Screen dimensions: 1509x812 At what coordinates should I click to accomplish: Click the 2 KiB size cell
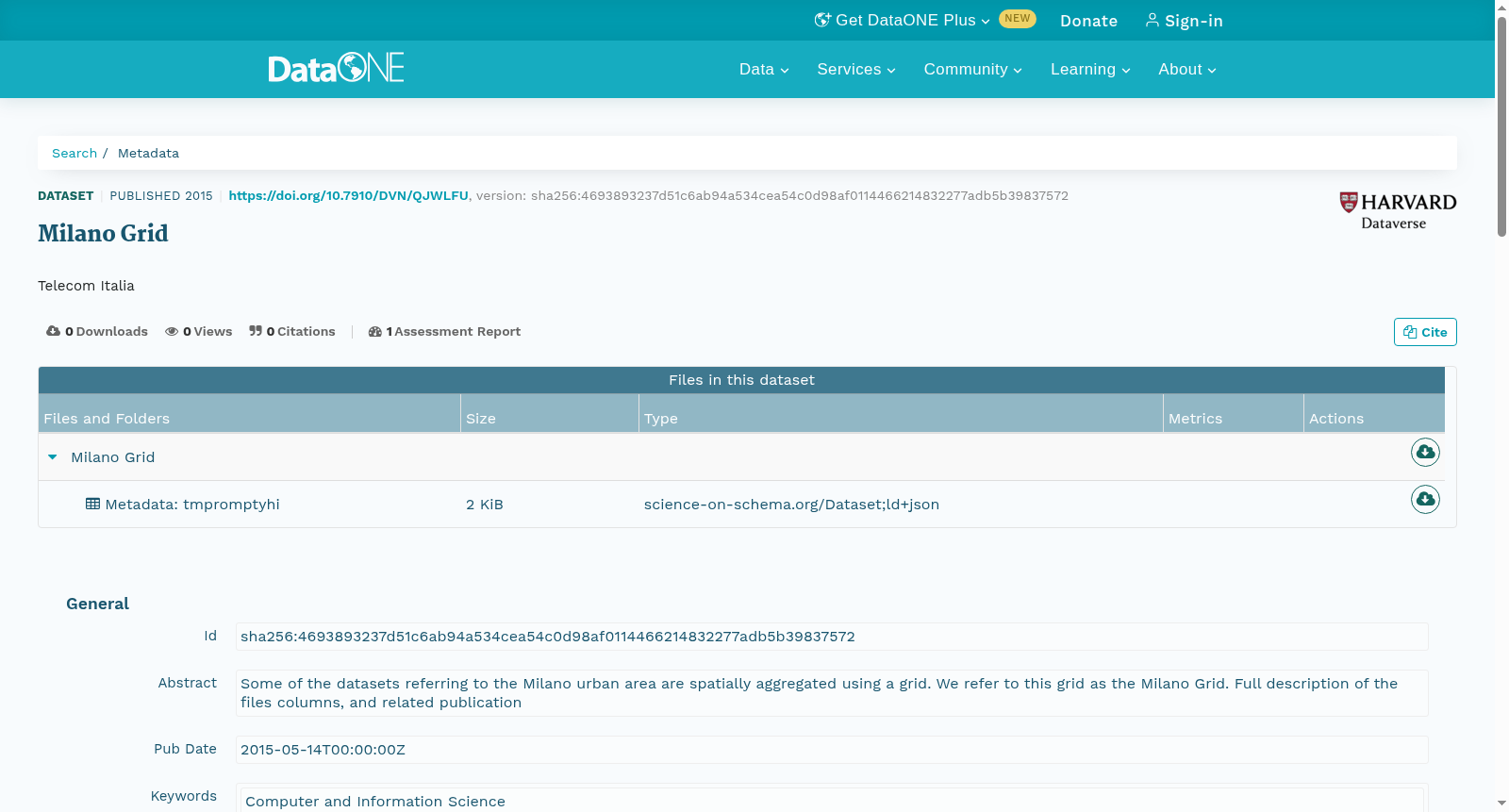tap(485, 504)
